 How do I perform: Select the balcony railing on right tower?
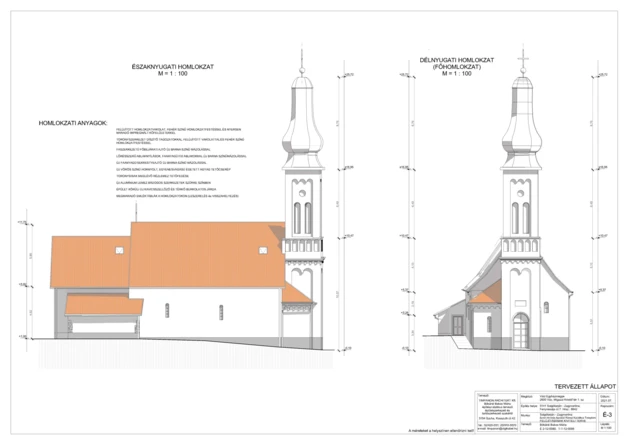pyautogui.click(x=520, y=243)
